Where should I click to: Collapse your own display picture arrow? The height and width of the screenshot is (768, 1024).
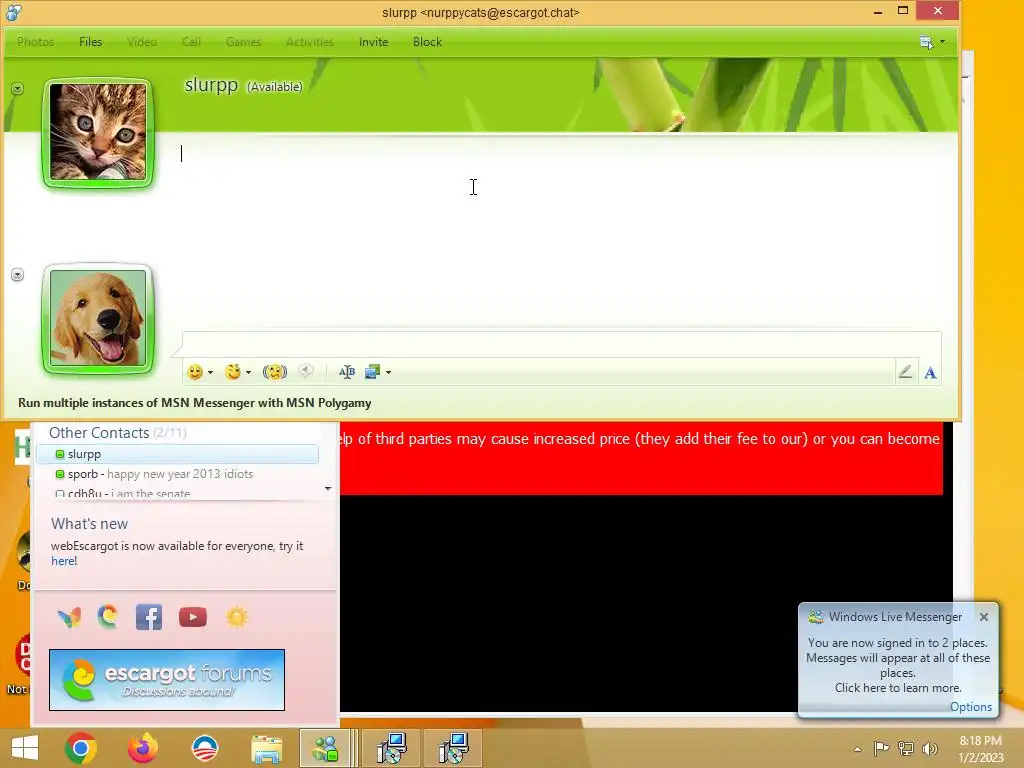pyautogui.click(x=18, y=275)
